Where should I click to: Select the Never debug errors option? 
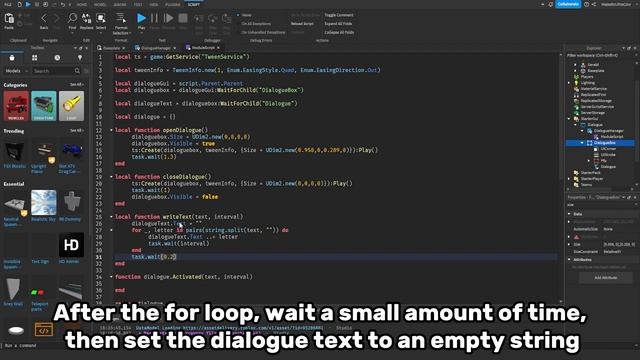[x=244, y=15]
